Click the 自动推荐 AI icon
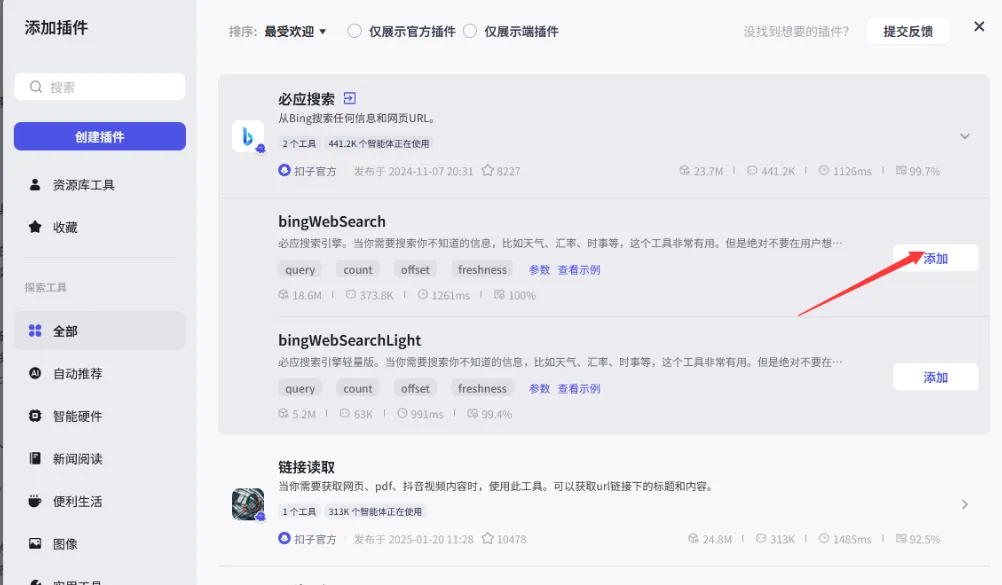The image size is (1002, 585). click(x=35, y=373)
